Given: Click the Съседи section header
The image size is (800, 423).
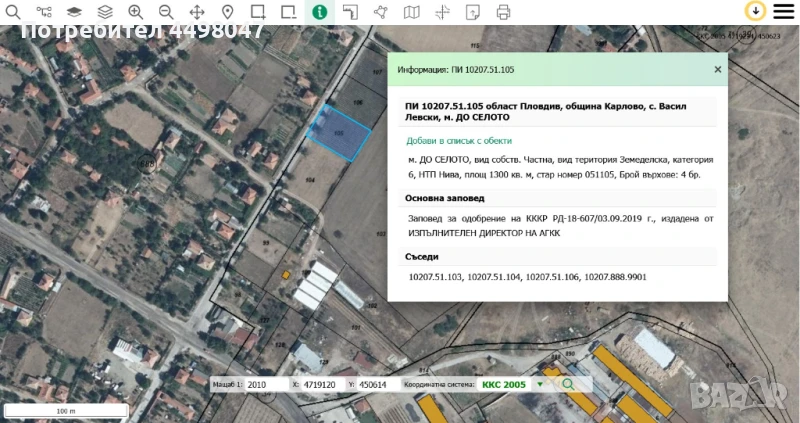Looking at the screenshot, I should point(422,257).
